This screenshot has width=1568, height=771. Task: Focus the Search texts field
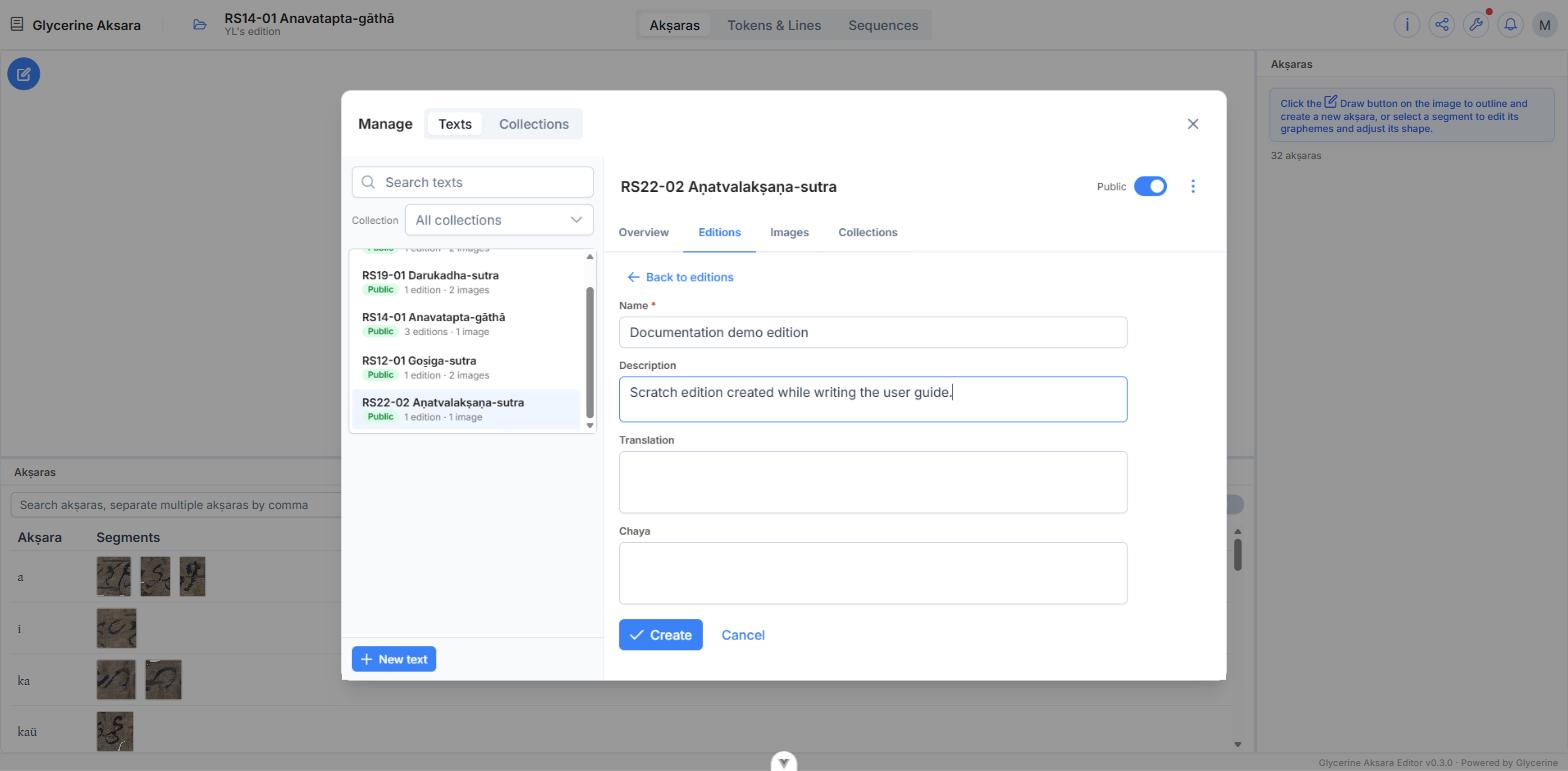(473, 182)
